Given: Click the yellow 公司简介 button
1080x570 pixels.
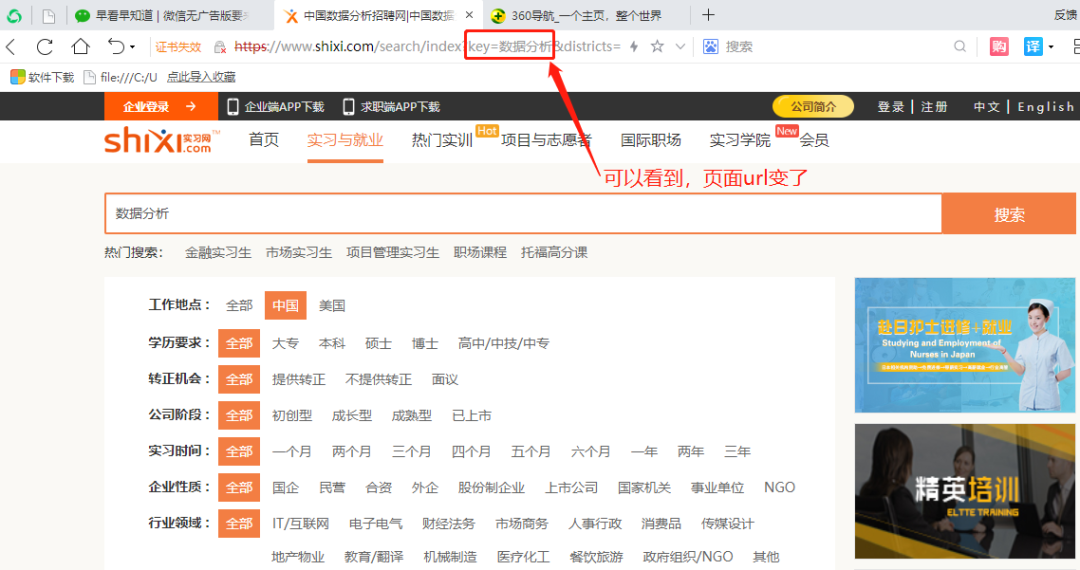Looking at the screenshot, I should [813, 107].
